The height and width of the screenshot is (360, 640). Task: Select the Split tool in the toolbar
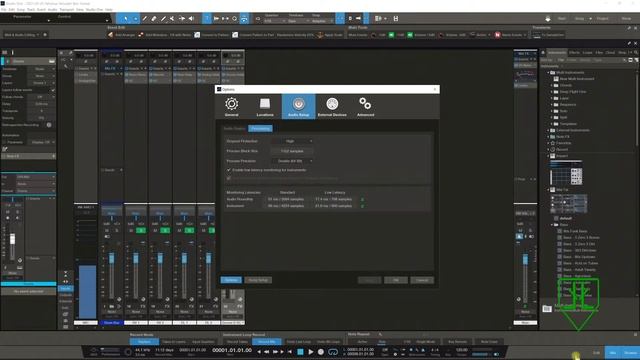click(x=144, y=18)
